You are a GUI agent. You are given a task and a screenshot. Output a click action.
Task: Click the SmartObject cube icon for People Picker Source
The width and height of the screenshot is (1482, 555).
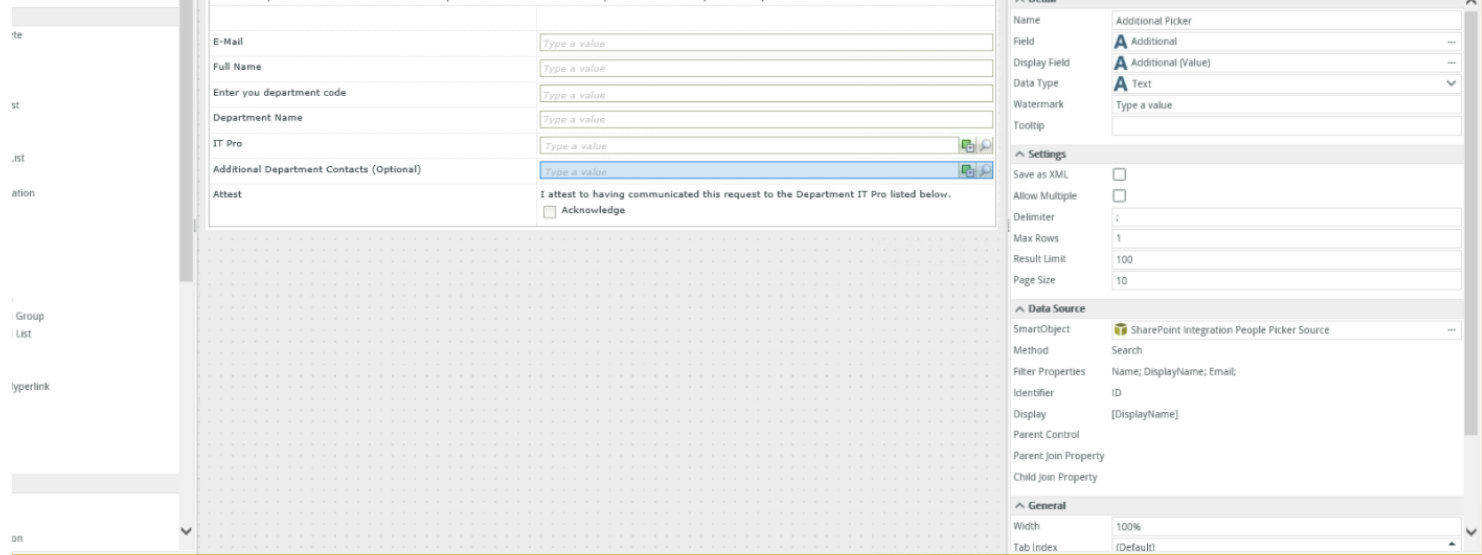click(1120, 330)
